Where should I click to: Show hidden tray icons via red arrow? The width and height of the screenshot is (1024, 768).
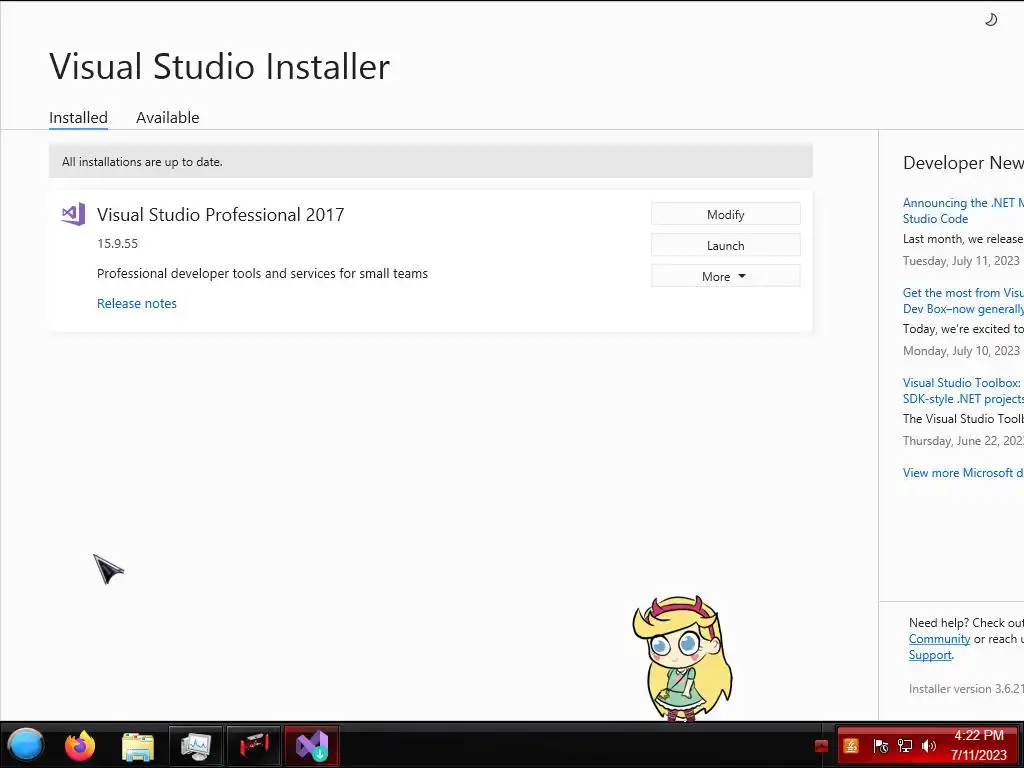tap(822, 746)
